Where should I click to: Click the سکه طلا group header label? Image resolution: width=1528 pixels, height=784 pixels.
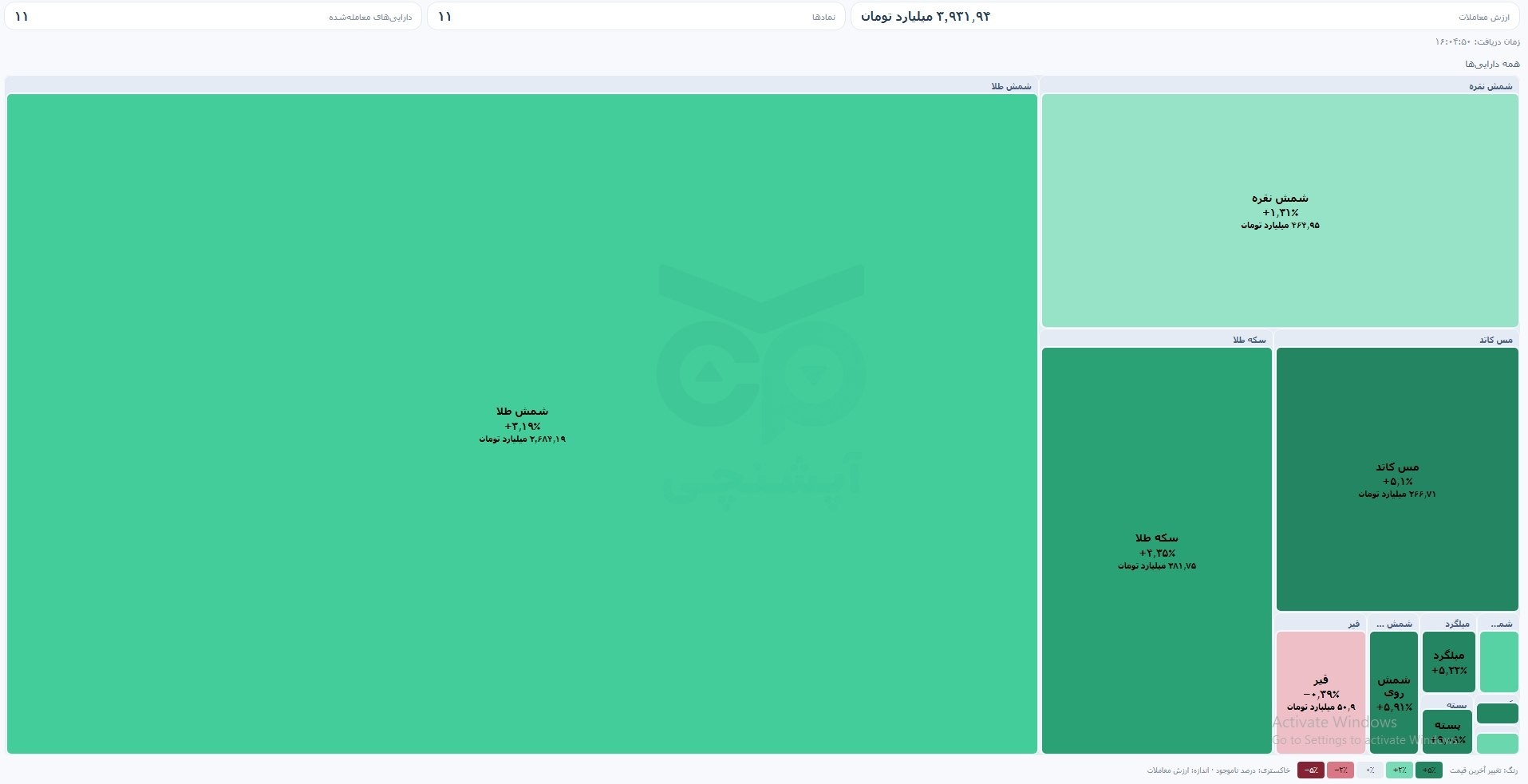[1249, 340]
